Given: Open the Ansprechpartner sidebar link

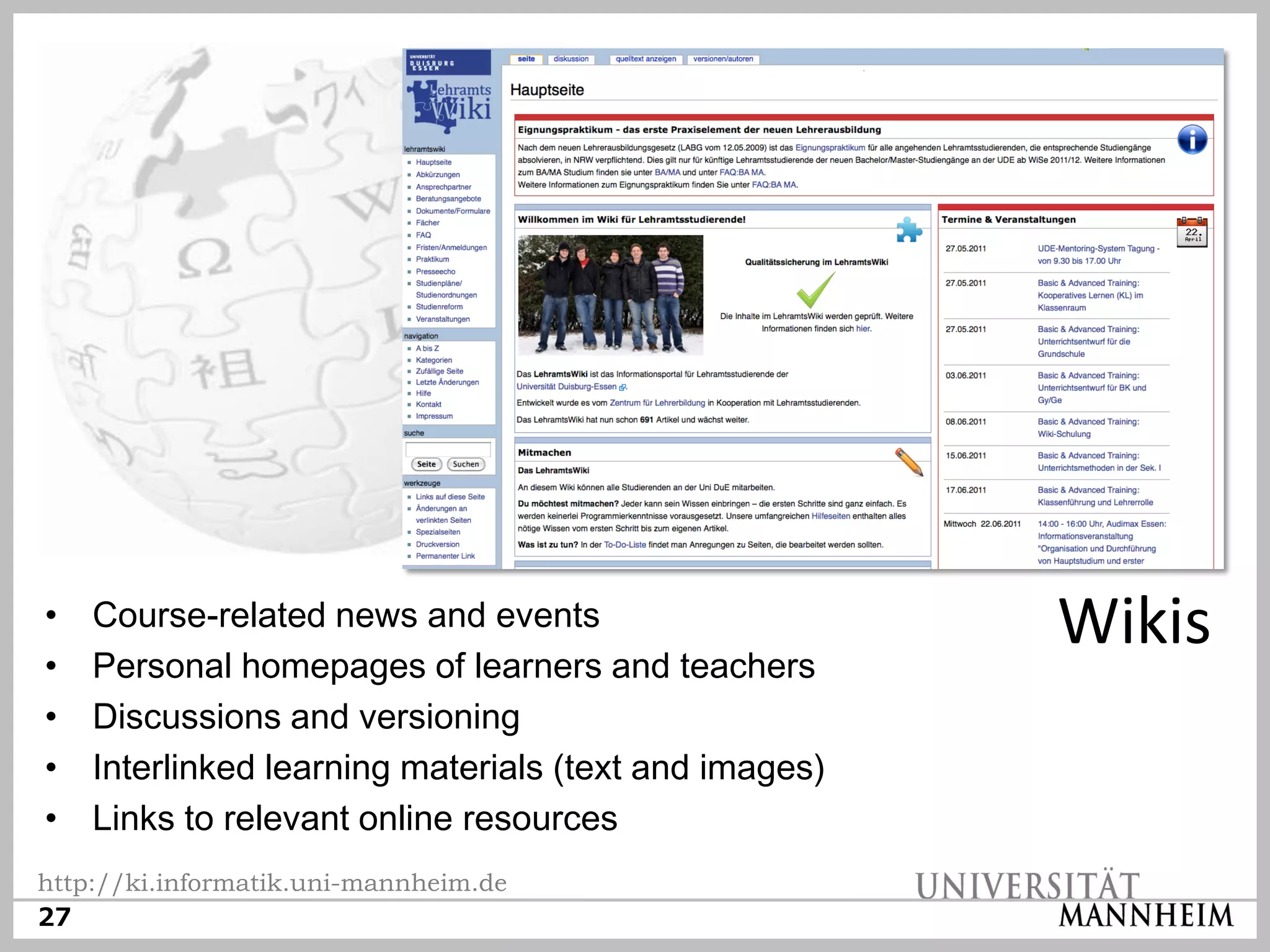Looking at the screenshot, I should pos(443,187).
